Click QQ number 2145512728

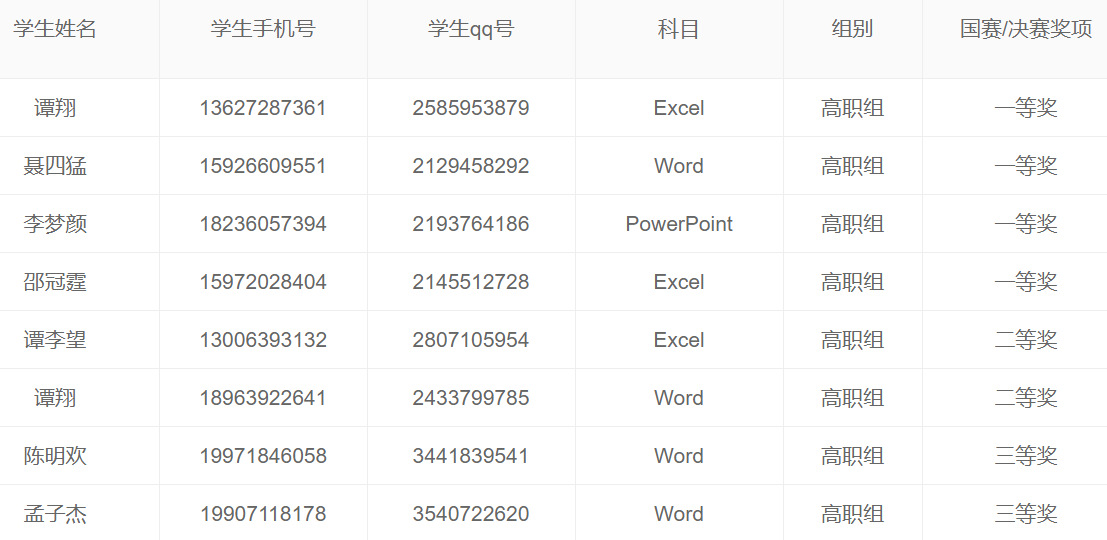pos(471,282)
